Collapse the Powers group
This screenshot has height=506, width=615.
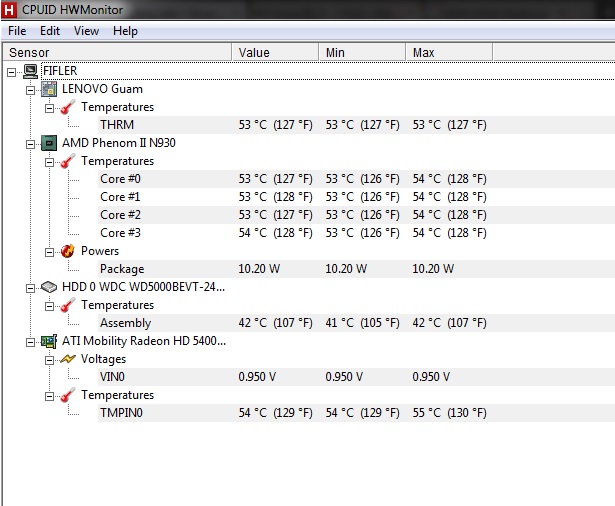(49, 252)
